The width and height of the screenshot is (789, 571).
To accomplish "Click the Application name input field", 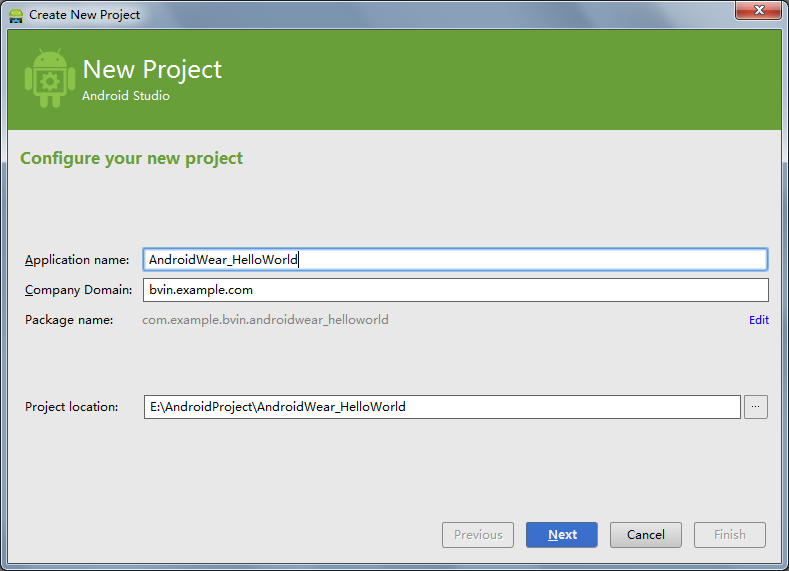I will 455,260.
